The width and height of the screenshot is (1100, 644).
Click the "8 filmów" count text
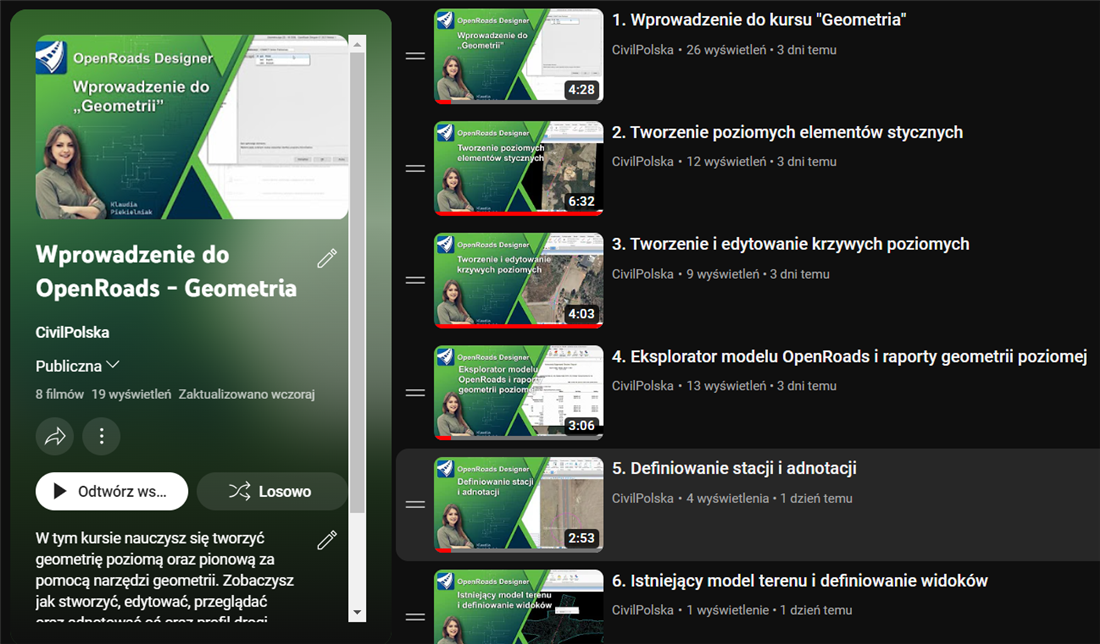point(60,394)
